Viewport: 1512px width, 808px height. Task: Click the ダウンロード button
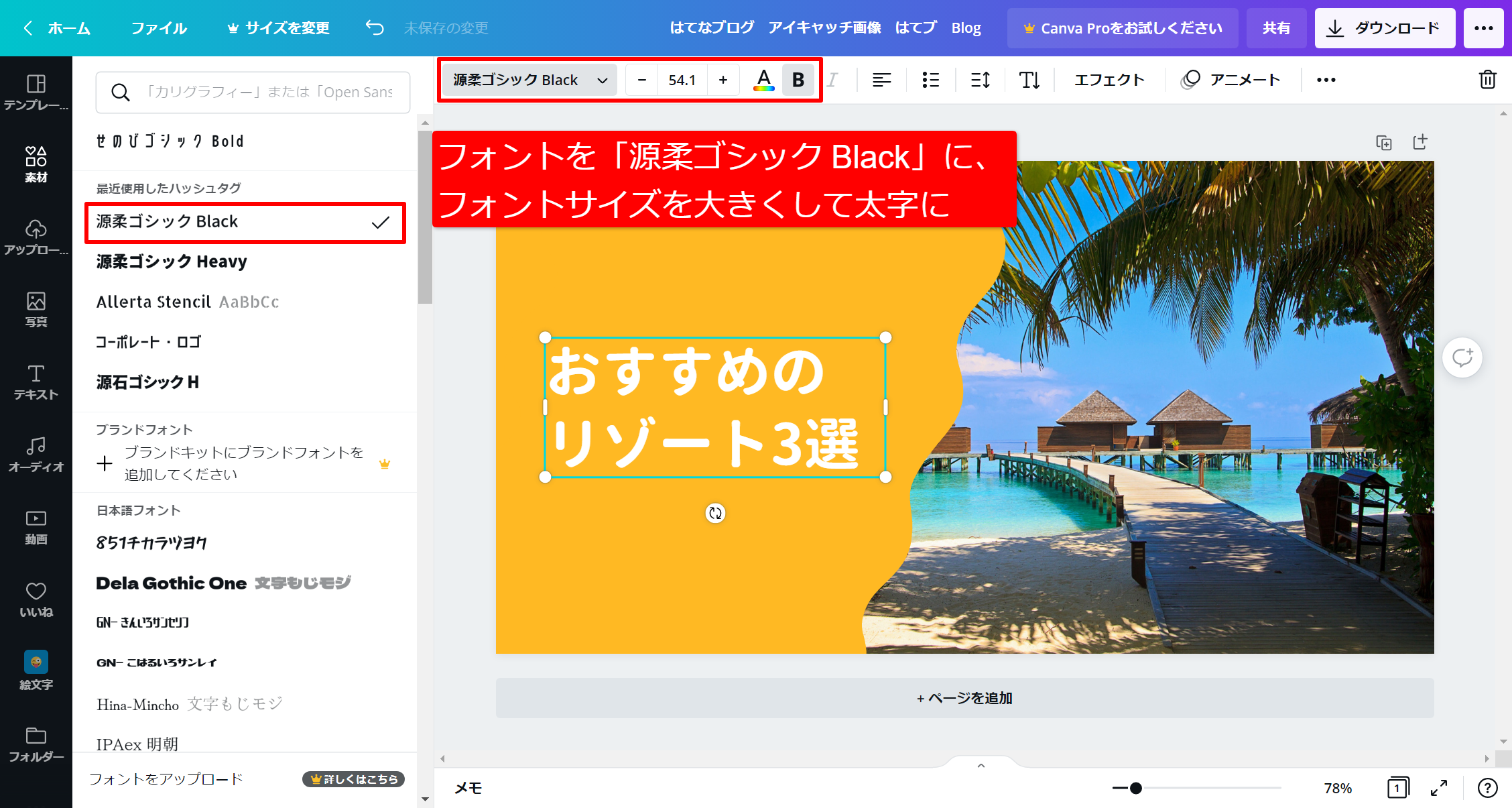click(1385, 27)
